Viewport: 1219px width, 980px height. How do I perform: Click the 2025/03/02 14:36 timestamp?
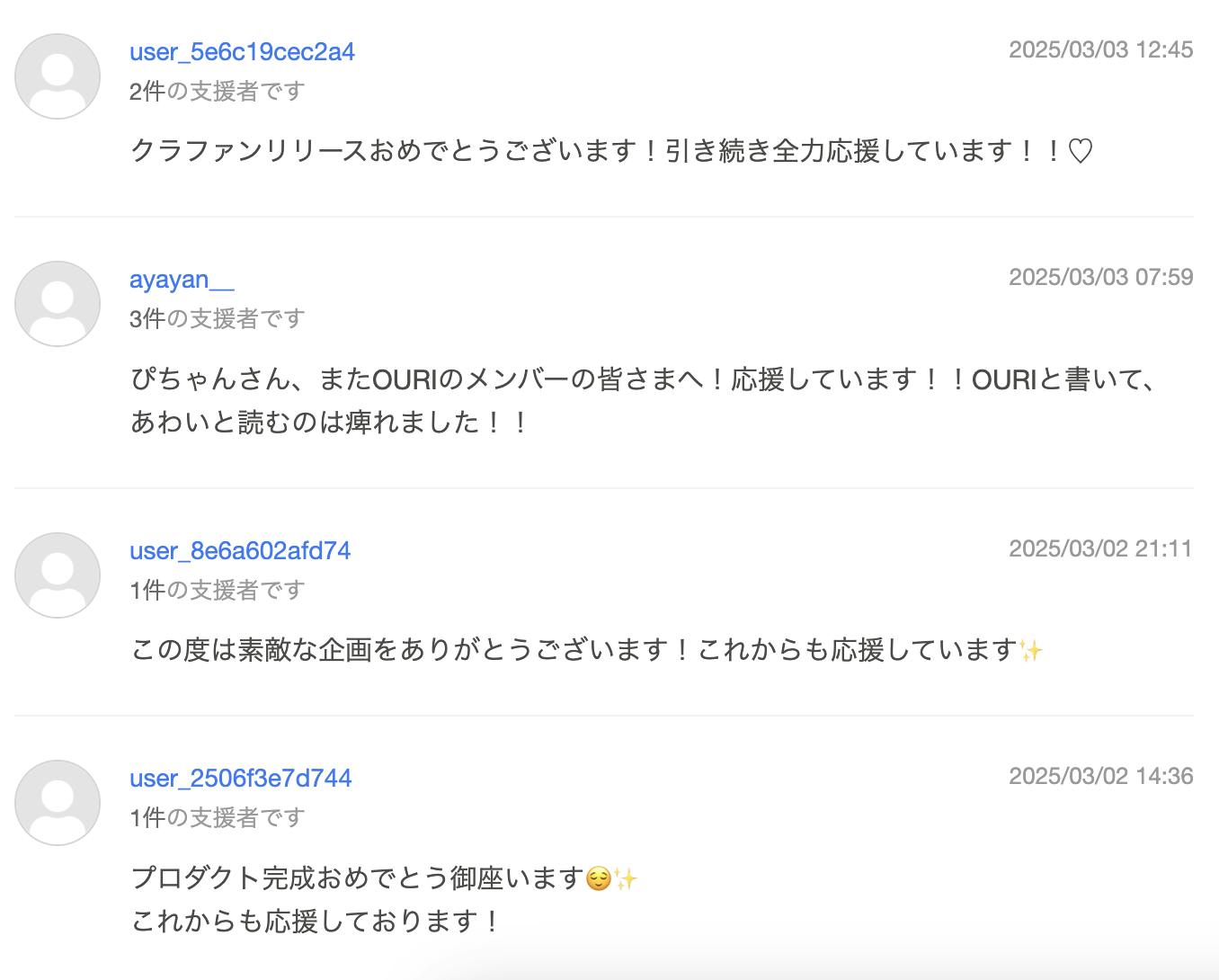pos(1100,776)
